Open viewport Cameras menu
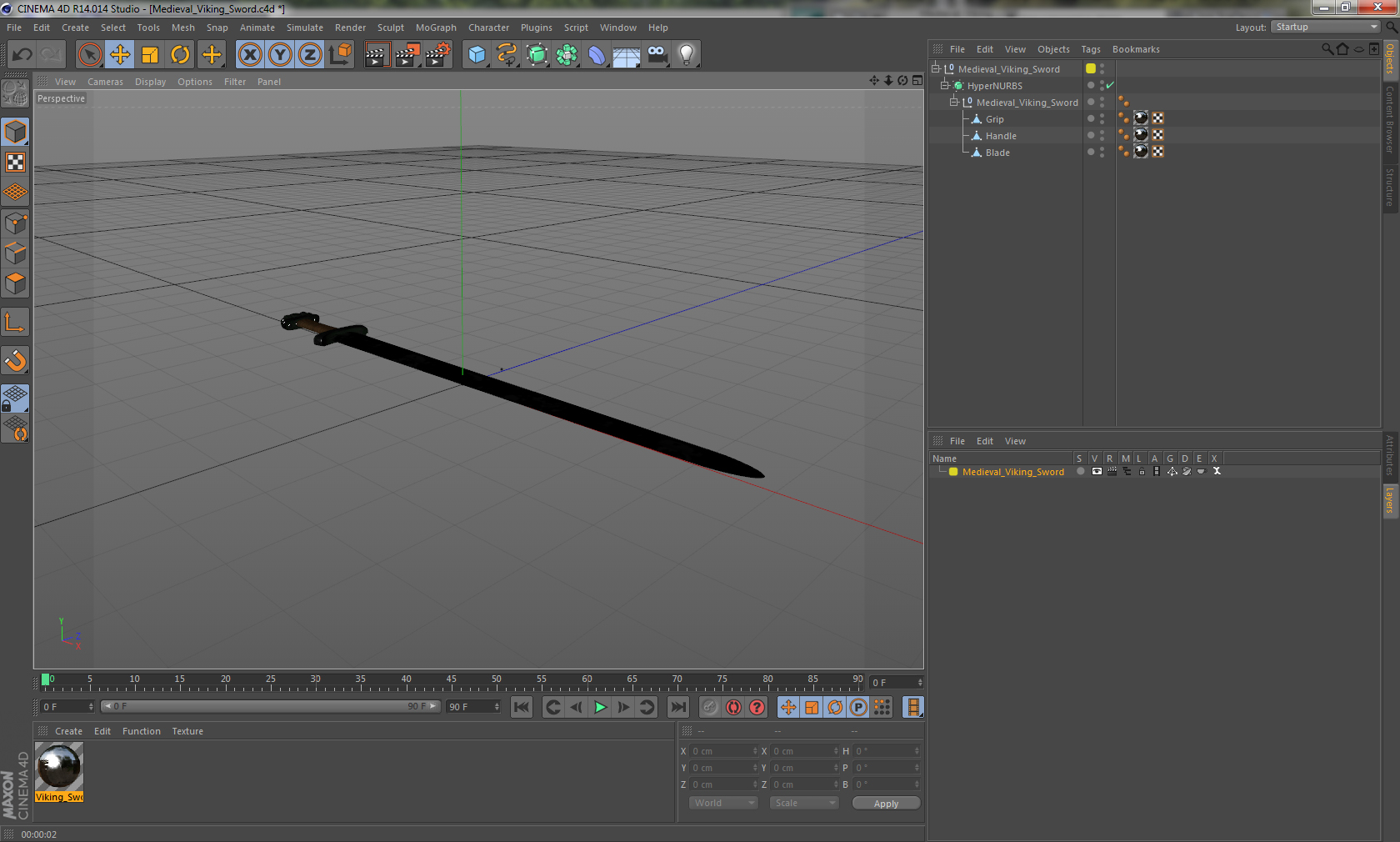The height and width of the screenshot is (842, 1400). click(x=105, y=82)
